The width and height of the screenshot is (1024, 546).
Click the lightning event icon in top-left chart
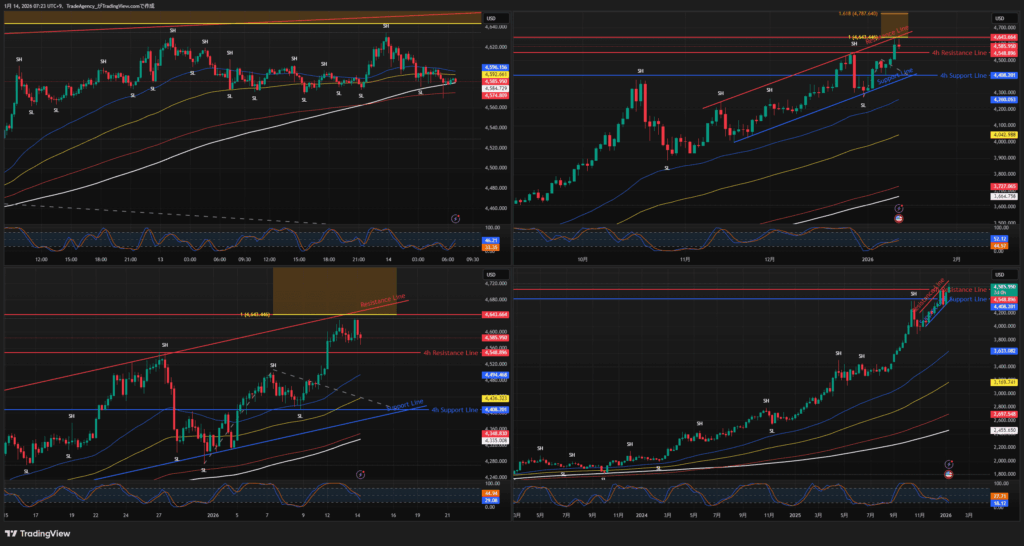pos(455,217)
